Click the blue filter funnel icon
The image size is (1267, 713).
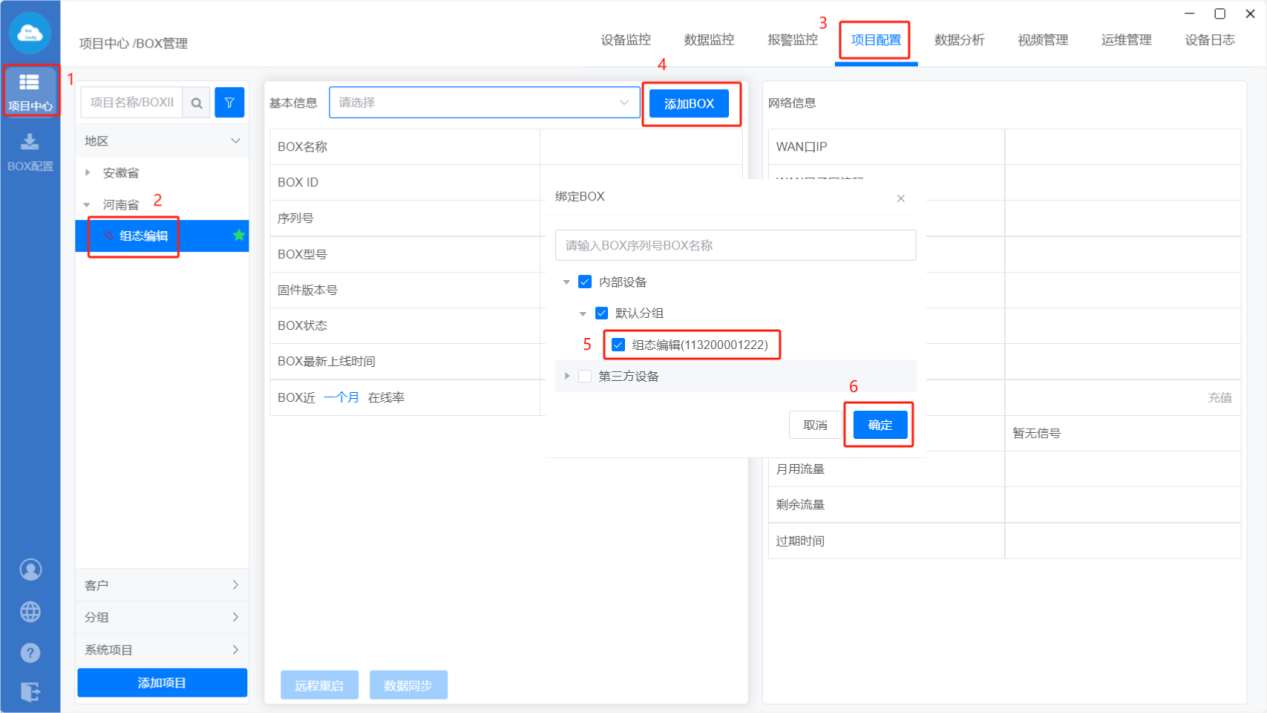(230, 103)
